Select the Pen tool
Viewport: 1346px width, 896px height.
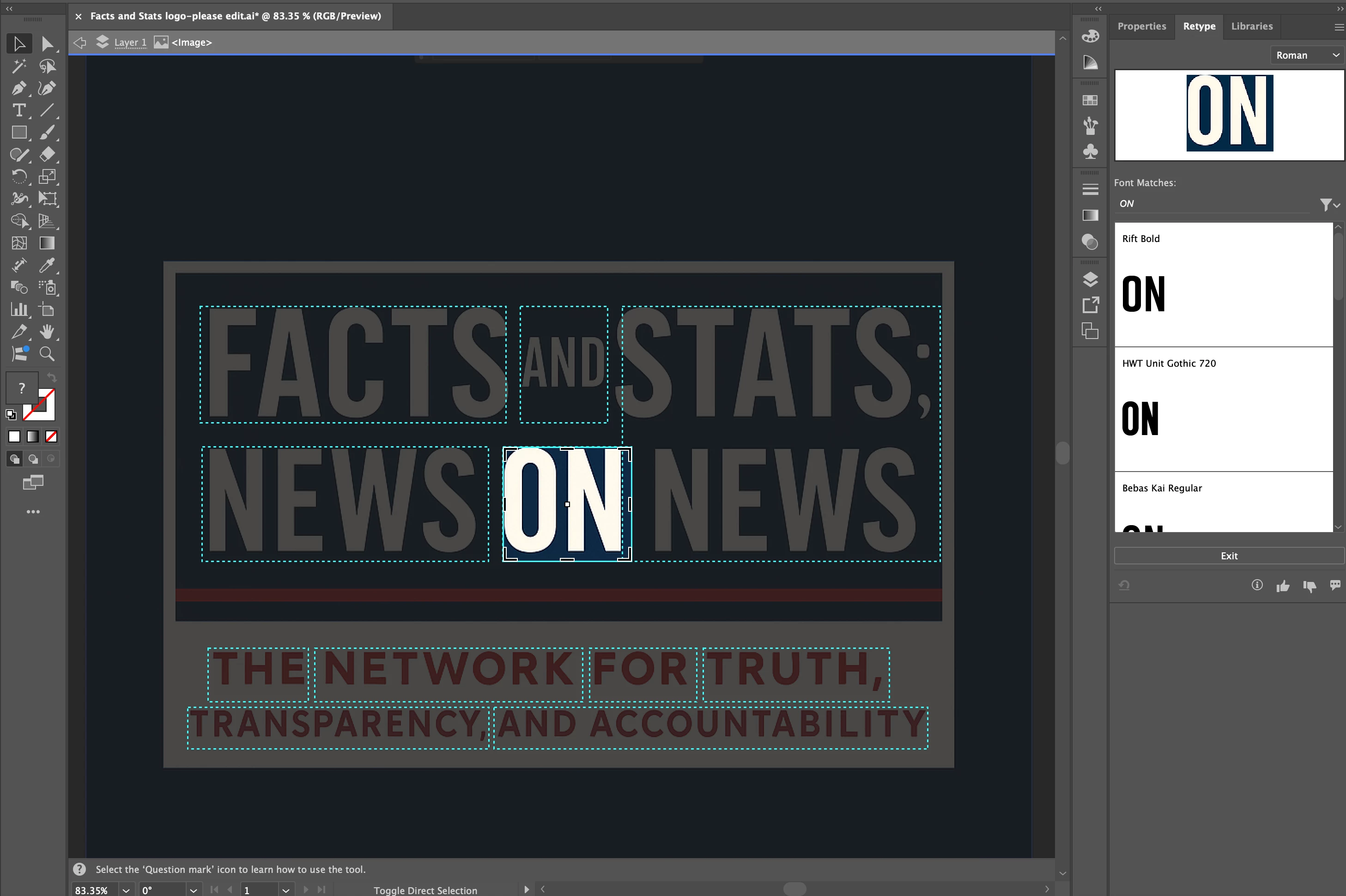pos(18,88)
